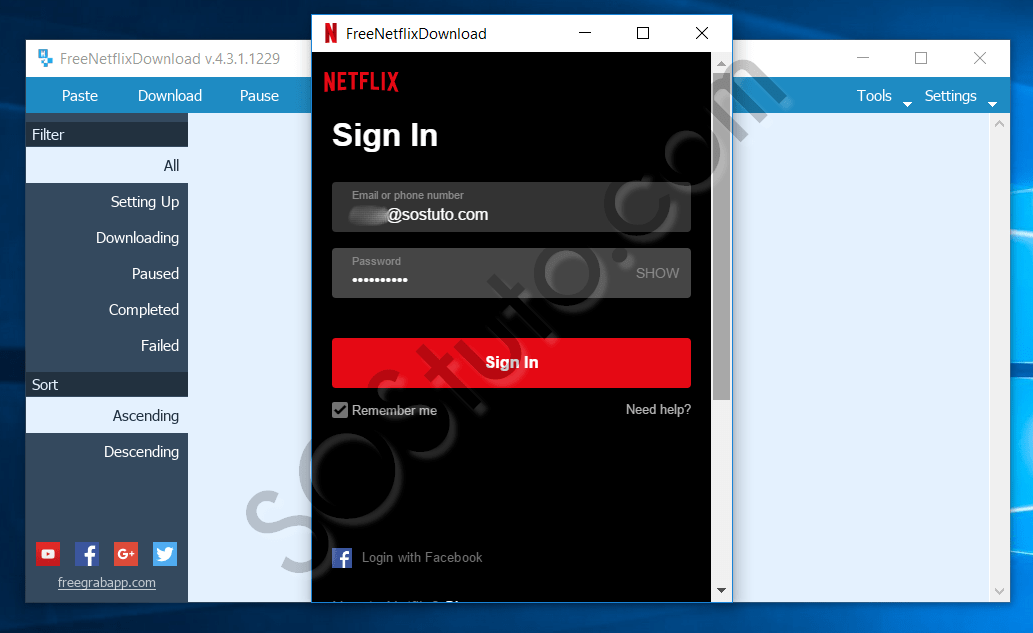Image resolution: width=1033 pixels, height=633 pixels.
Task: Click the Facebook icon beside Login with Facebook
Action: [x=341, y=557]
